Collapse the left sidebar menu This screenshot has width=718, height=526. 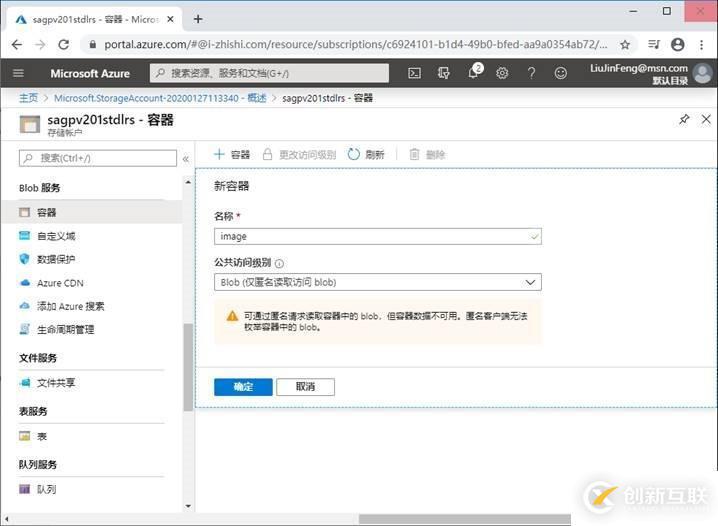pyautogui.click(x=185, y=159)
